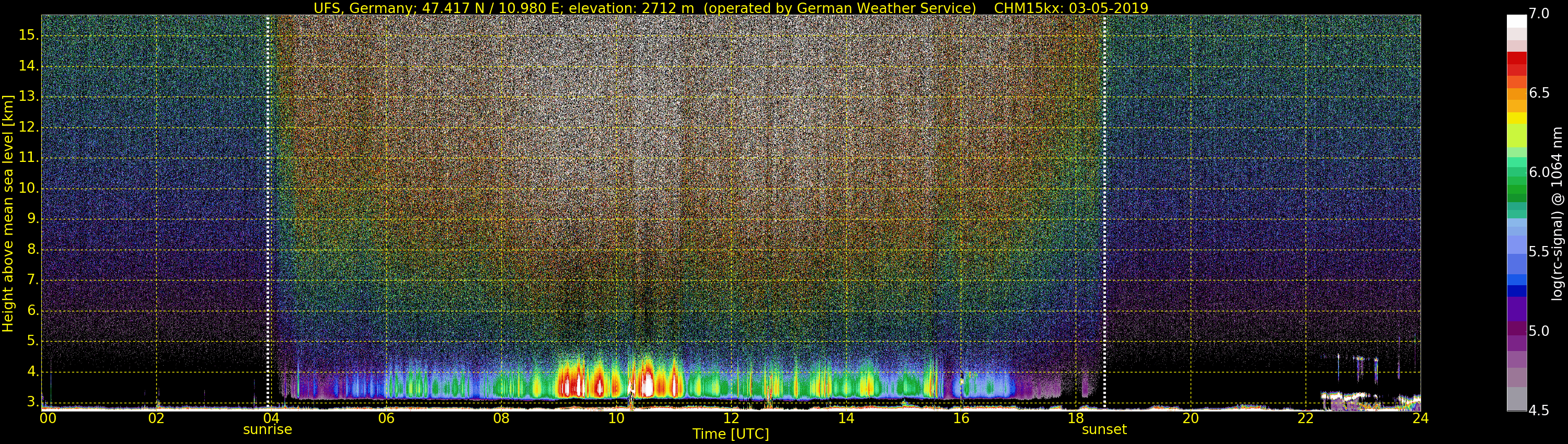The width and height of the screenshot is (1568, 444).
Task: Click the Height above mean sea level label
Action: 8,213
